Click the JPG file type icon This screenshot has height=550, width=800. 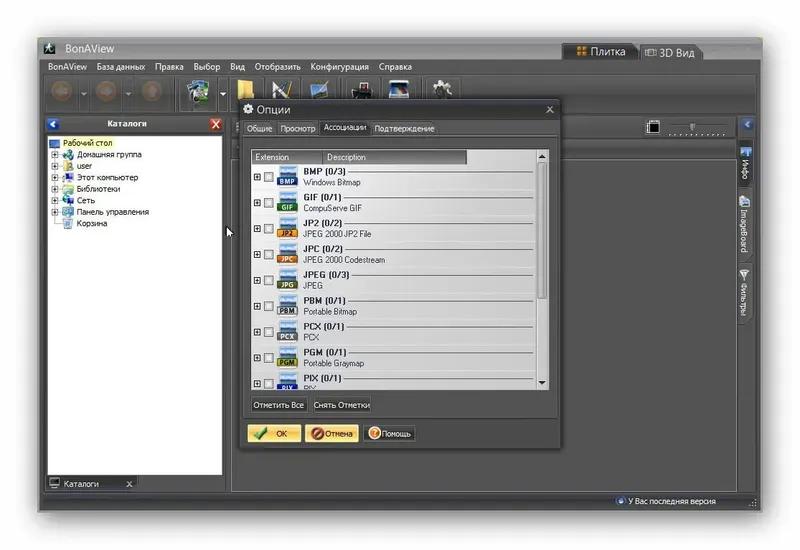(287, 280)
